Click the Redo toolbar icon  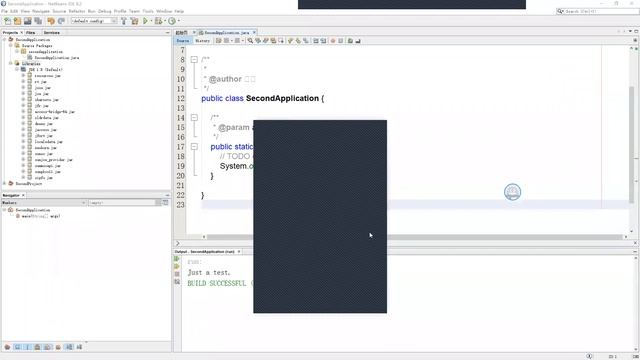coord(61,21)
